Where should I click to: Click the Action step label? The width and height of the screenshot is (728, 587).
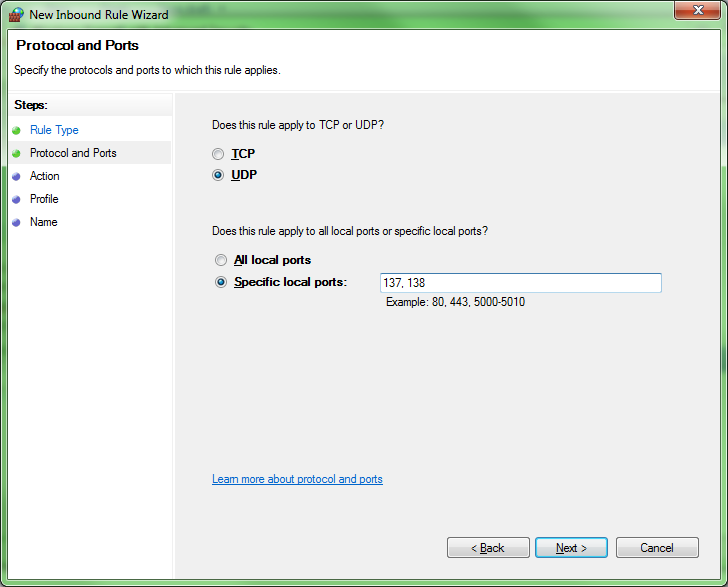pyautogui.click(x=45, y=176)
